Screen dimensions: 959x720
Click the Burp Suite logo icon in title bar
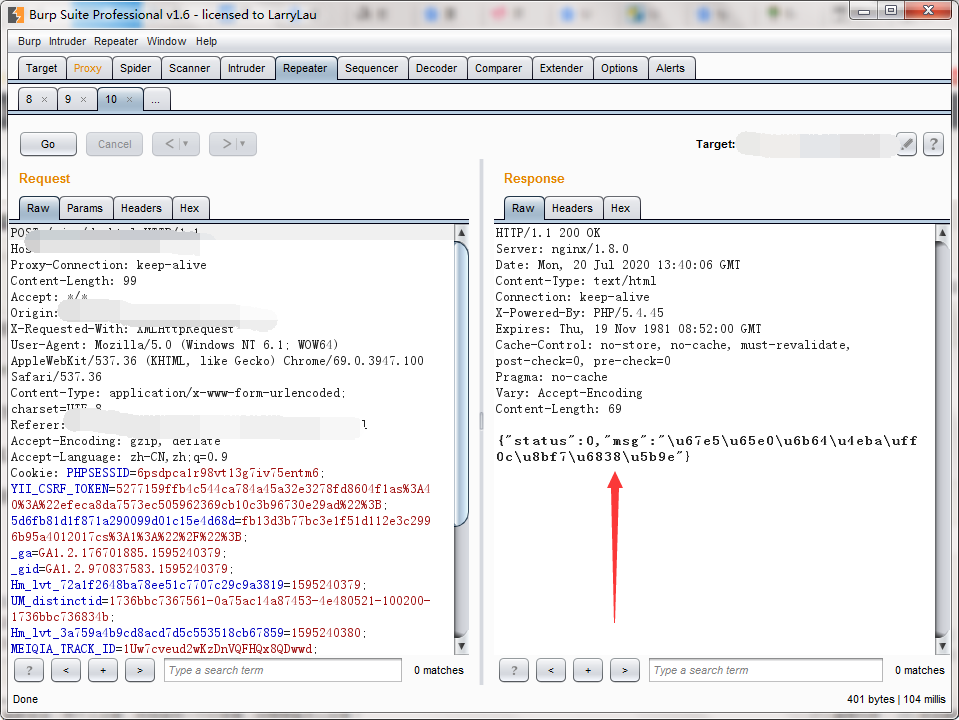[16, 14]
